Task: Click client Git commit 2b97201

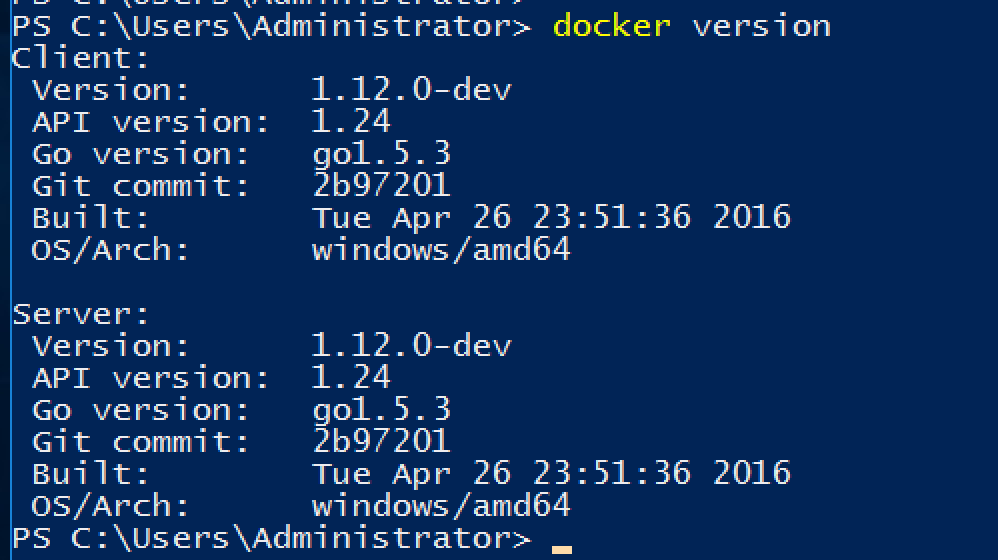Action: (x=381, y=186)
